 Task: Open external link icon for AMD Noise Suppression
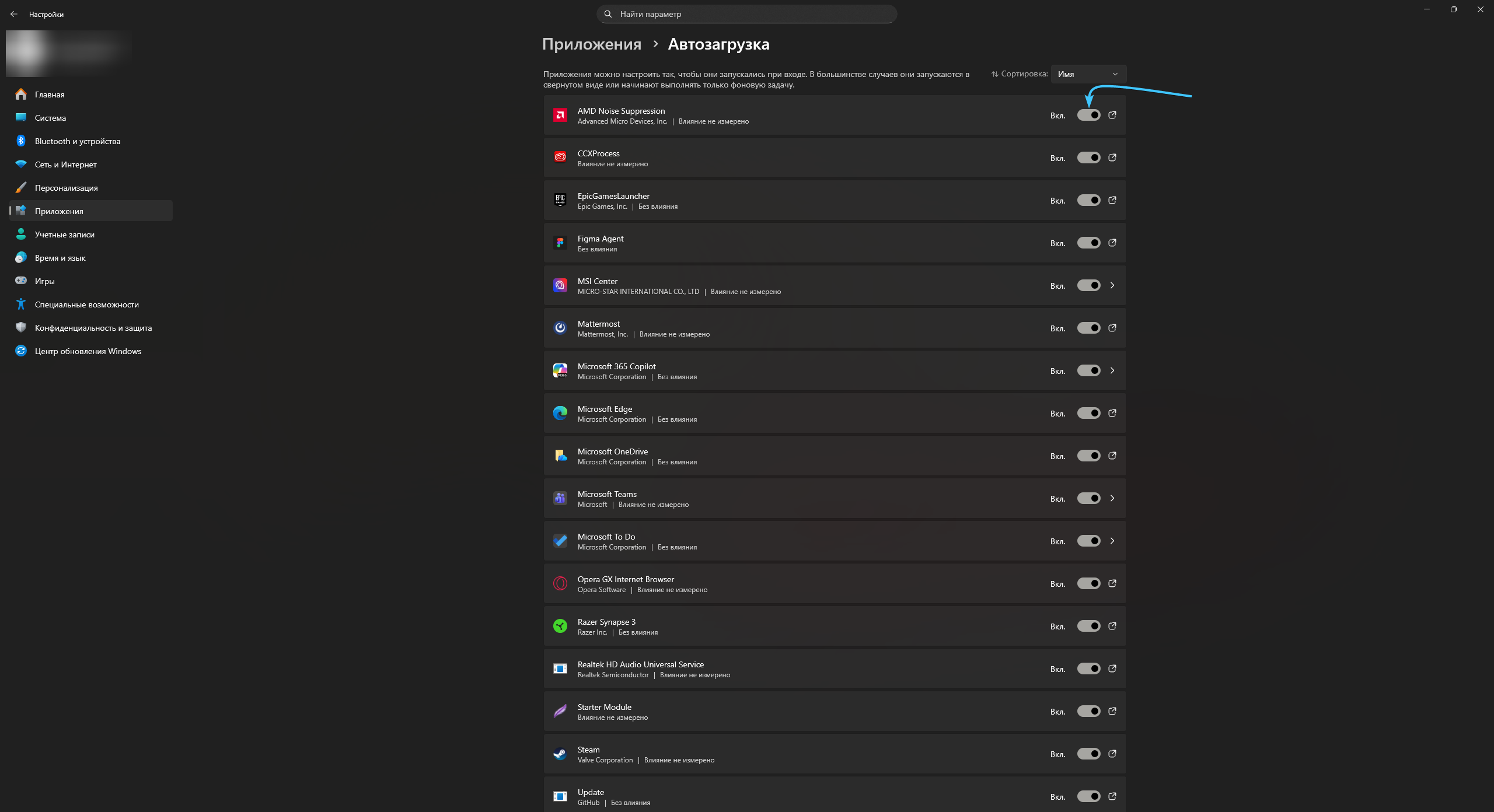coord(1112,115)
